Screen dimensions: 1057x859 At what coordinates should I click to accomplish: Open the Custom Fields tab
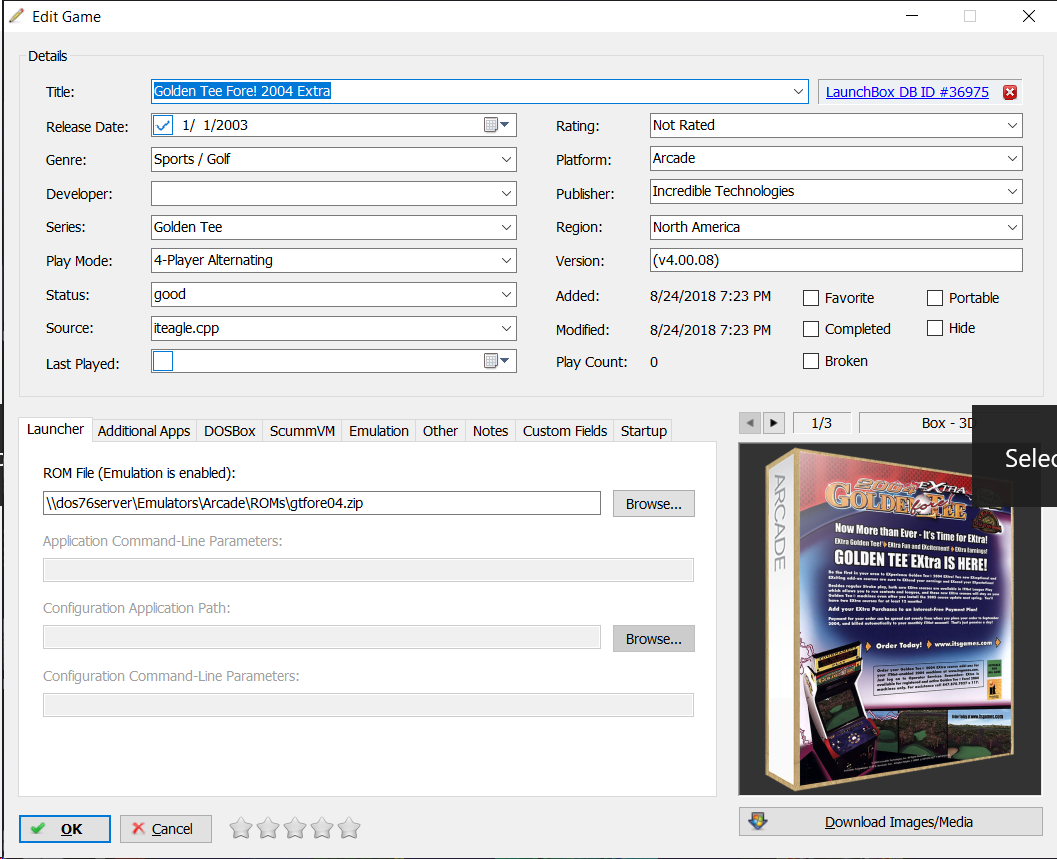tap(565, 431)
